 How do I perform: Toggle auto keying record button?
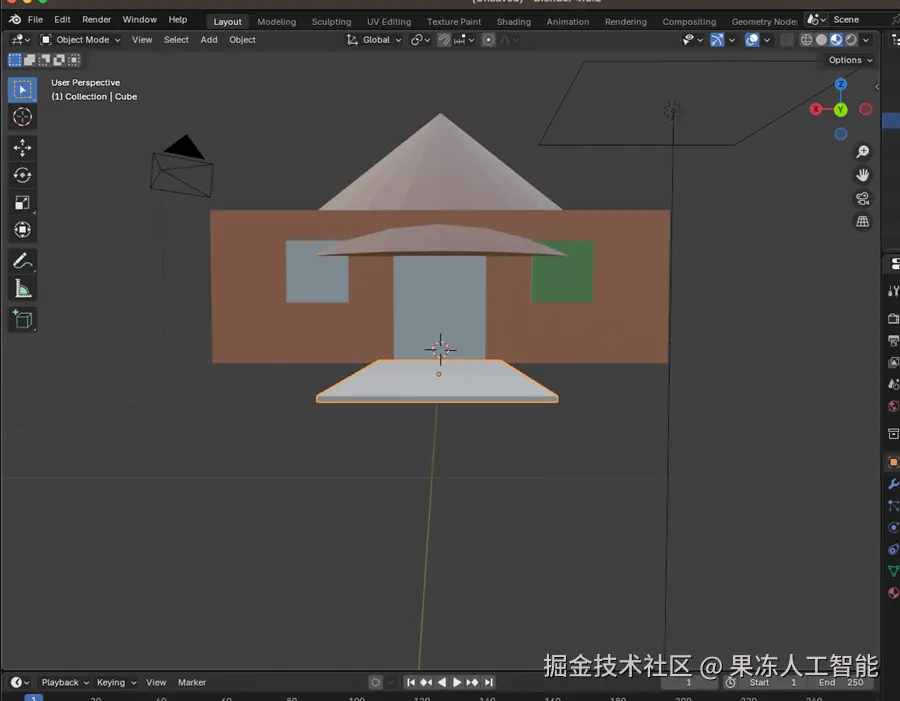pos(375,682)
